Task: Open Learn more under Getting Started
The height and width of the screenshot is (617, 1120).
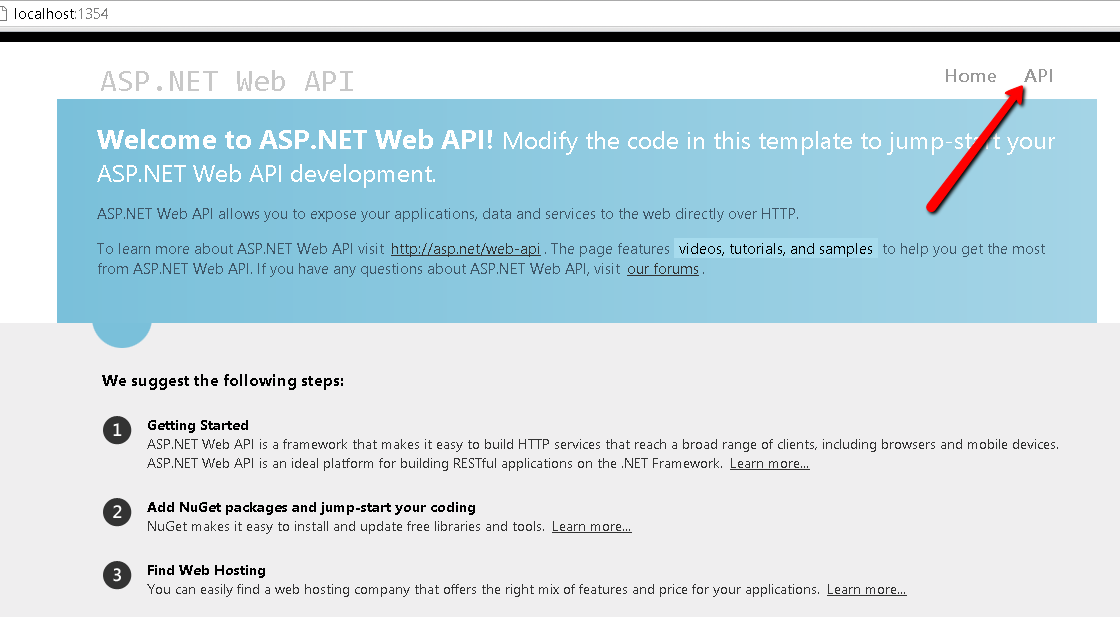Action: pos(769,463)
